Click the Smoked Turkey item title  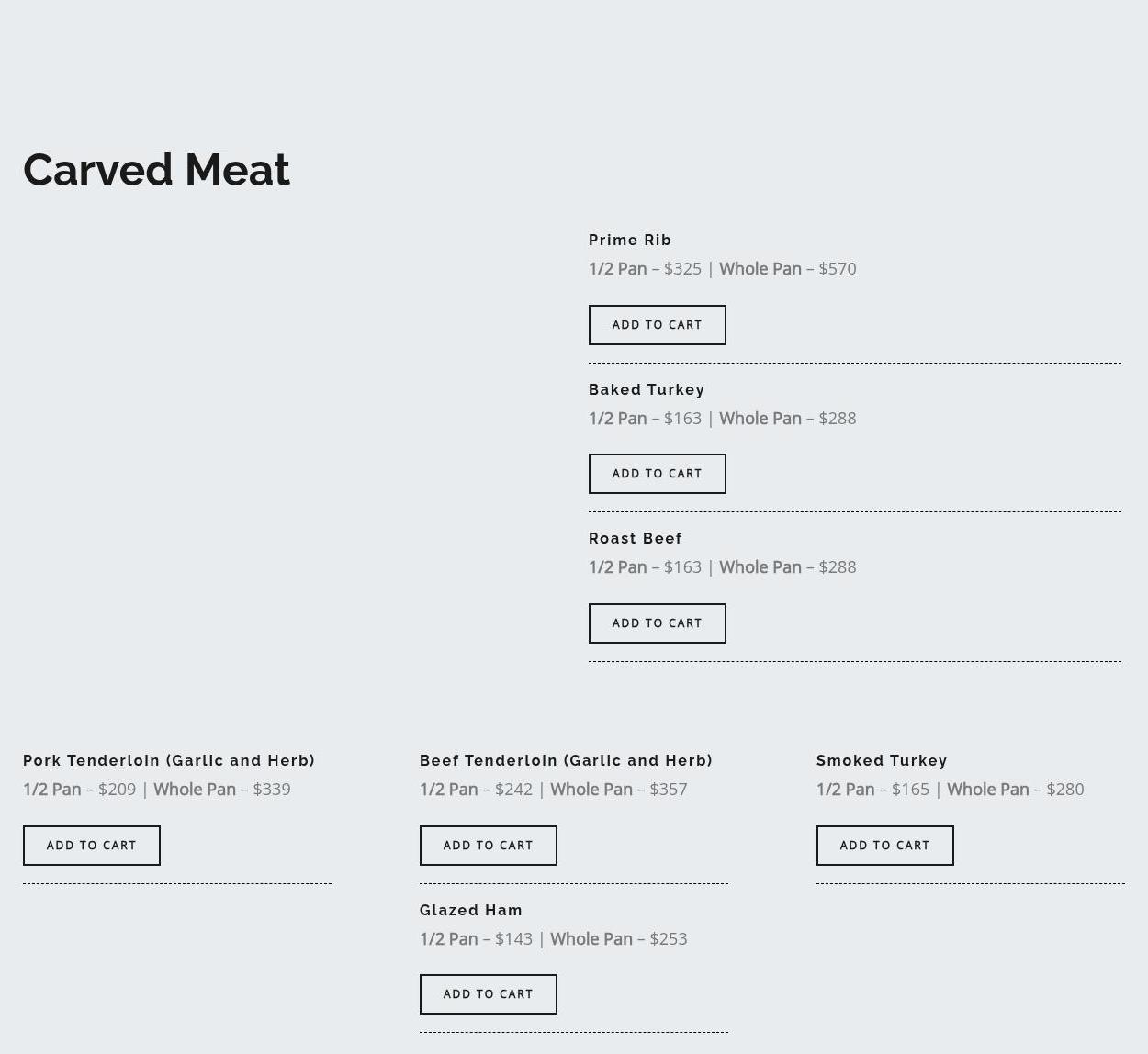click(881, 761)
